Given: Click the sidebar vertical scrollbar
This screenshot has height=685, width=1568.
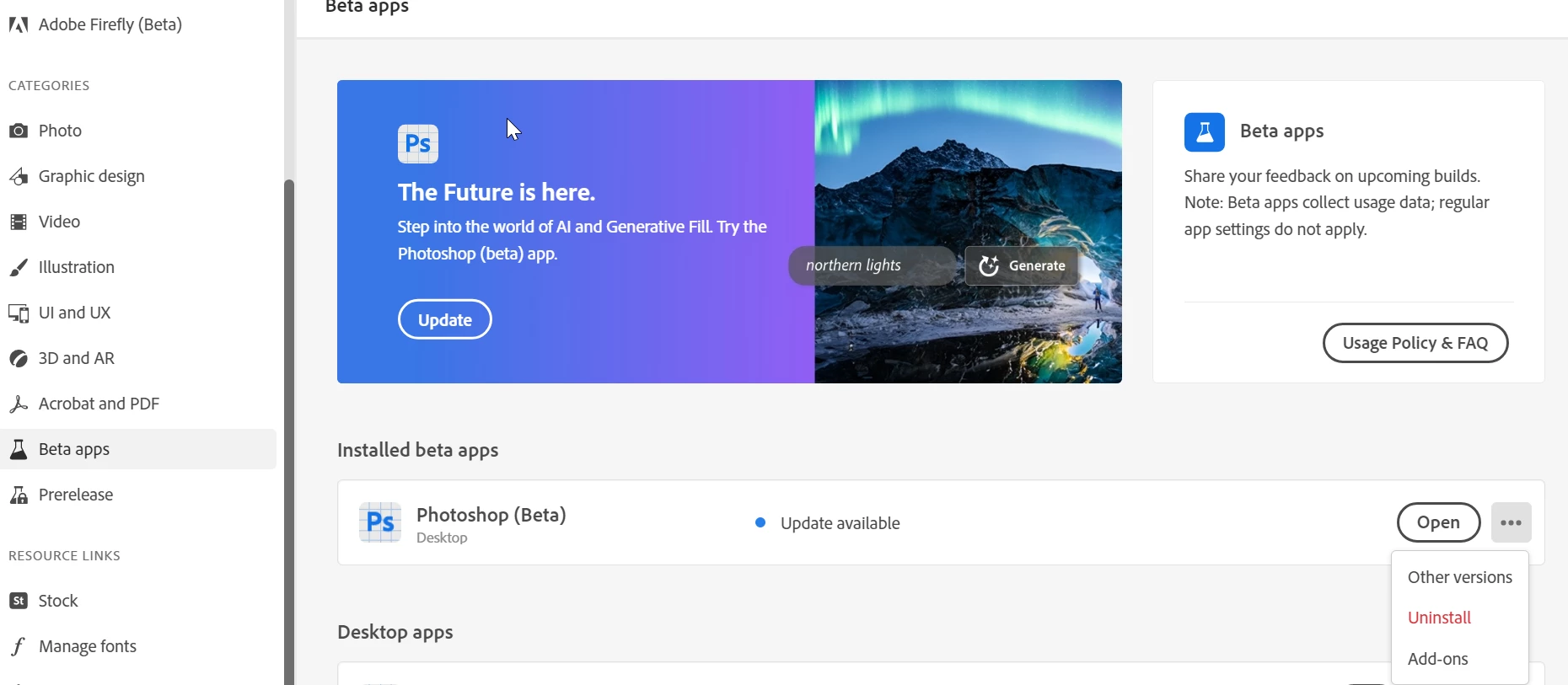Looking at the screenshot, I should pos(289,431).
